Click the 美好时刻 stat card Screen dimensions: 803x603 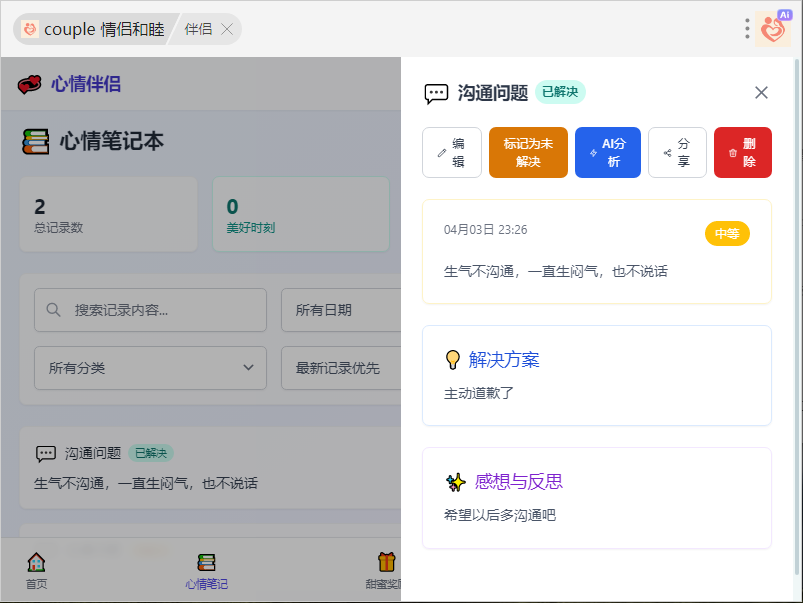coord(301,214)
